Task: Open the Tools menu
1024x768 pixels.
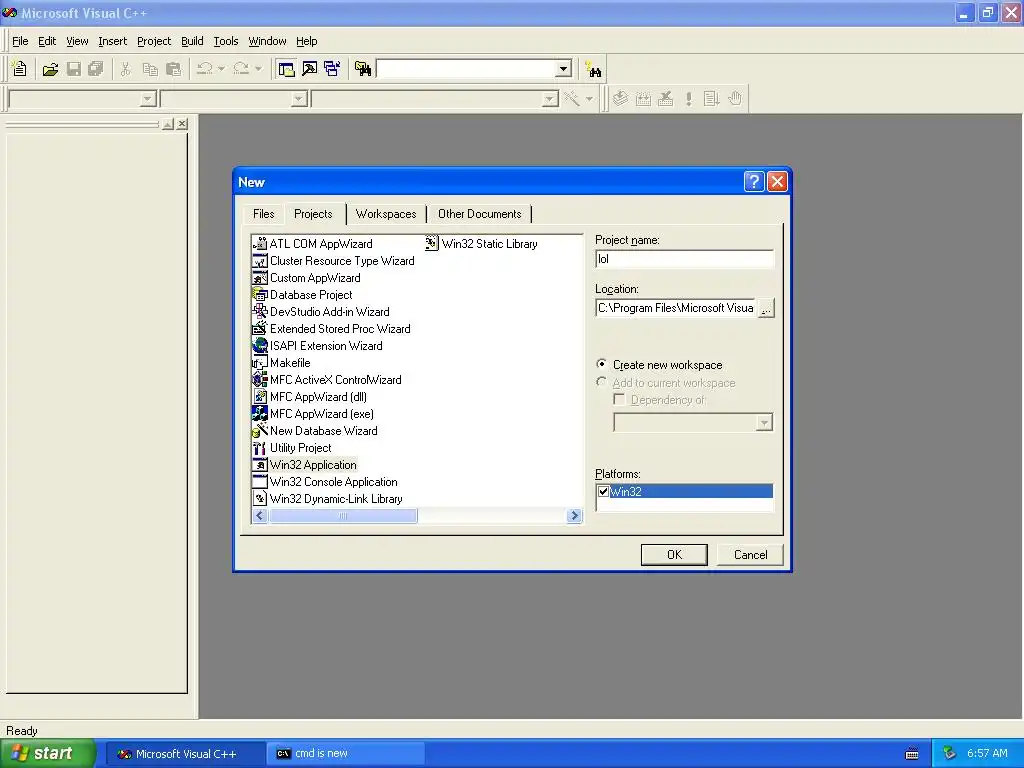Action: [x=226, y=41]
